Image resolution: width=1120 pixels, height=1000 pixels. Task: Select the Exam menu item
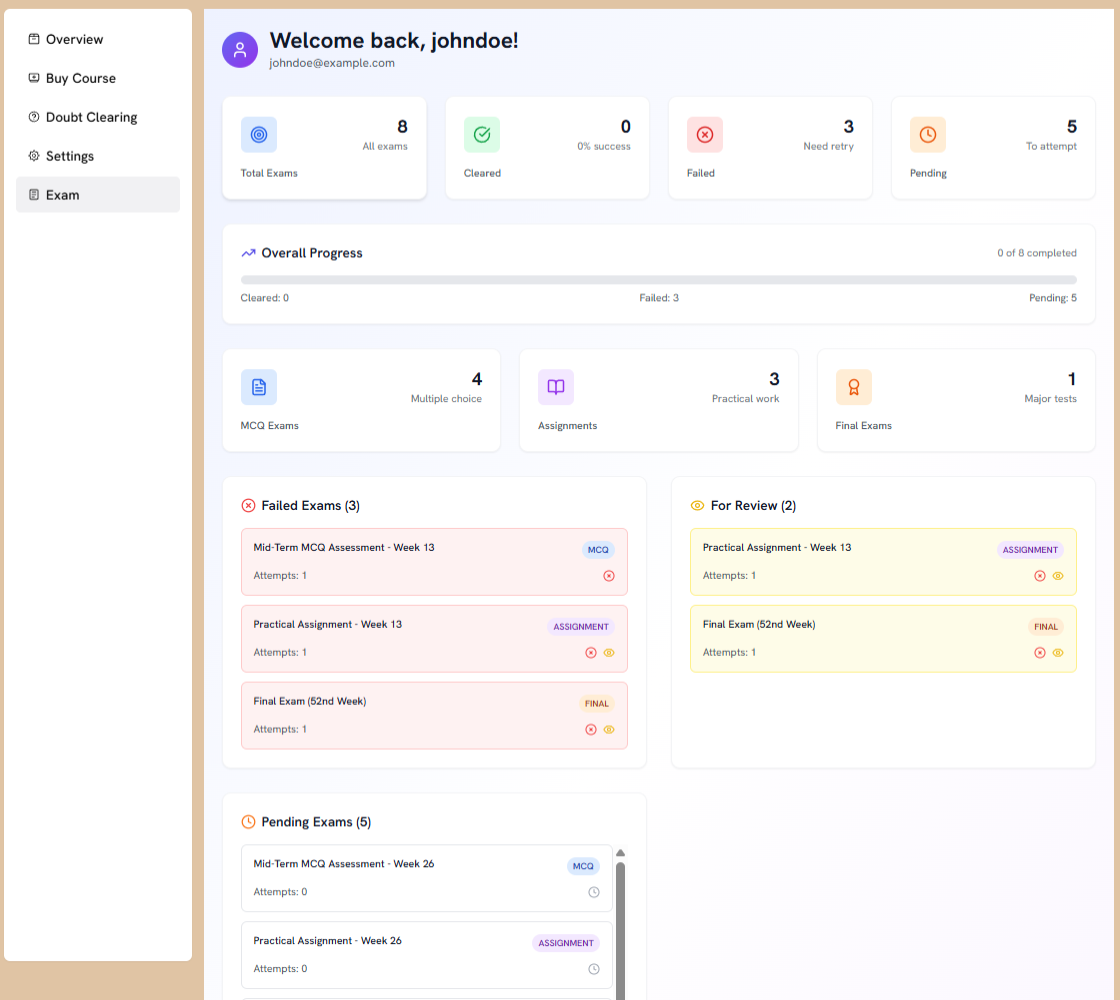(x=98, y=194)
